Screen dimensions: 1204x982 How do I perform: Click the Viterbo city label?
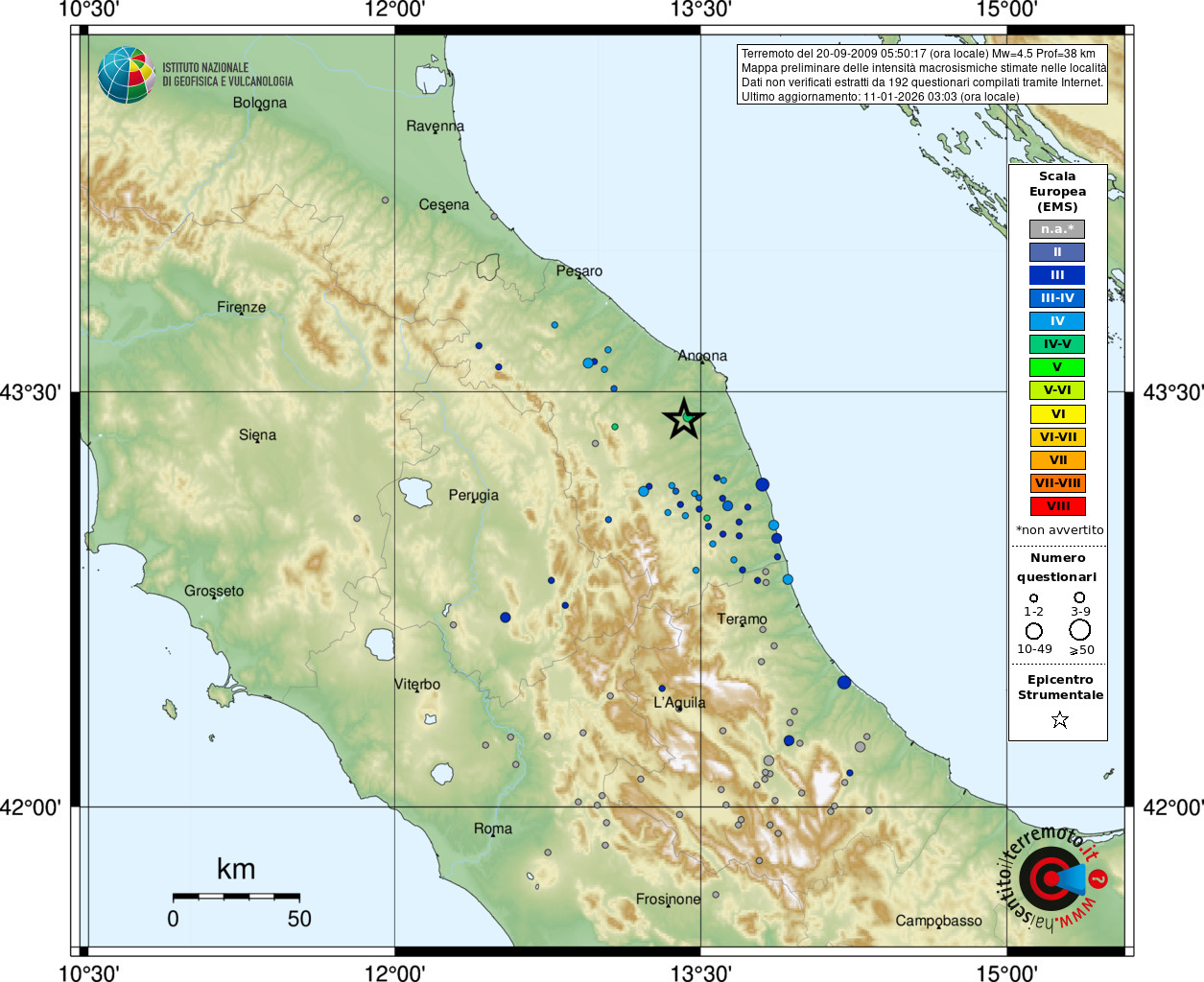click(x=417, y=685)
